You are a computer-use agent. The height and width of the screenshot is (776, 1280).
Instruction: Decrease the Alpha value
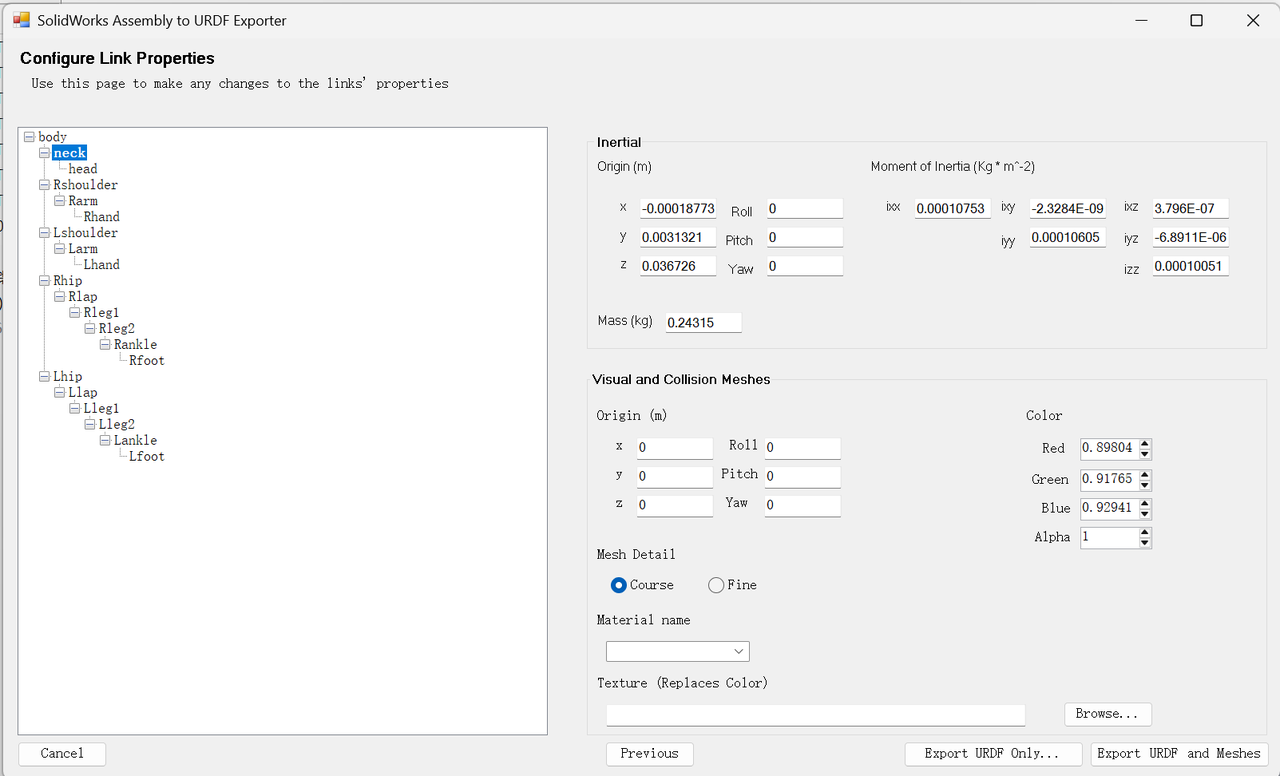coord(1145,543)
